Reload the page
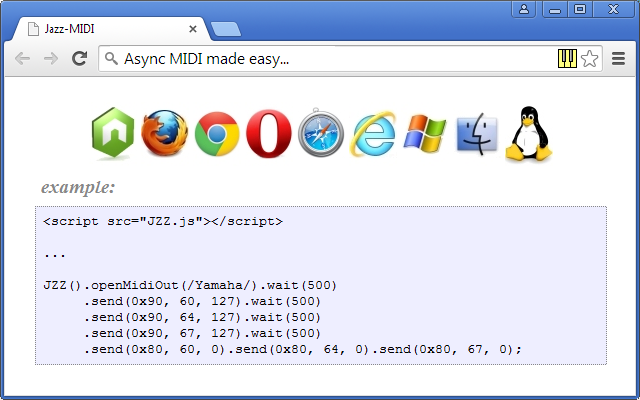 (x=80, y=59)
